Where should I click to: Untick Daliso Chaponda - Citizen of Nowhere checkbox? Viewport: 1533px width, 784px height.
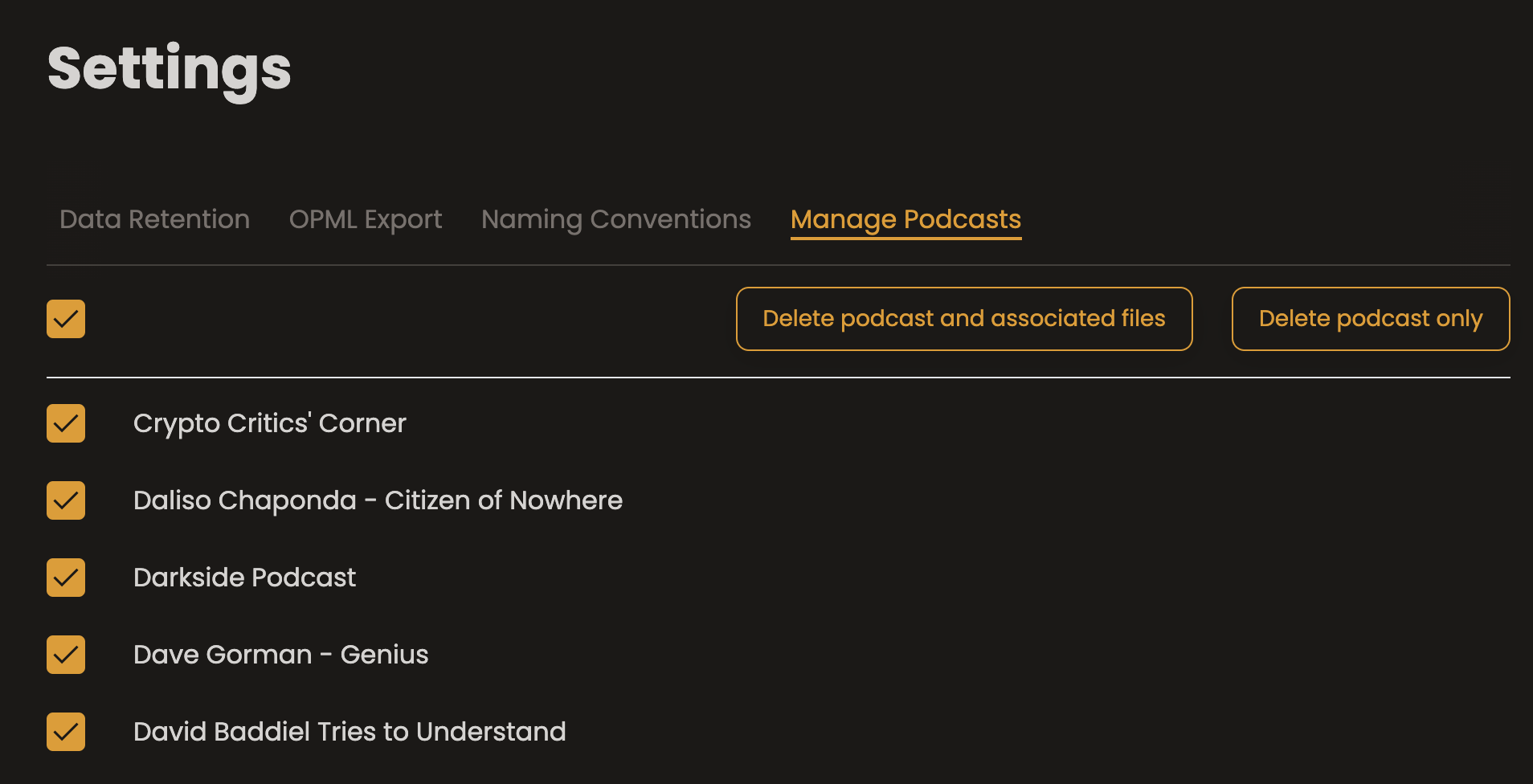pos(66,500)
